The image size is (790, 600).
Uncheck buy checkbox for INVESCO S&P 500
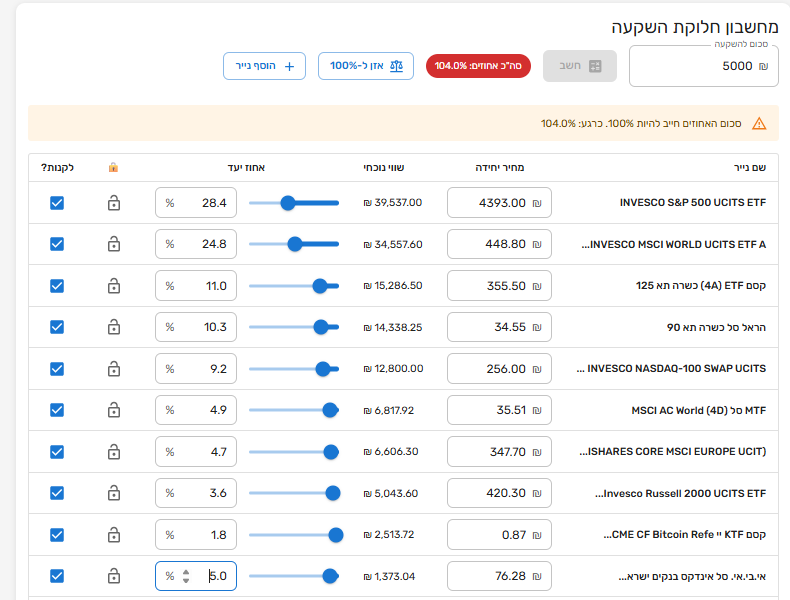point(57,203)
